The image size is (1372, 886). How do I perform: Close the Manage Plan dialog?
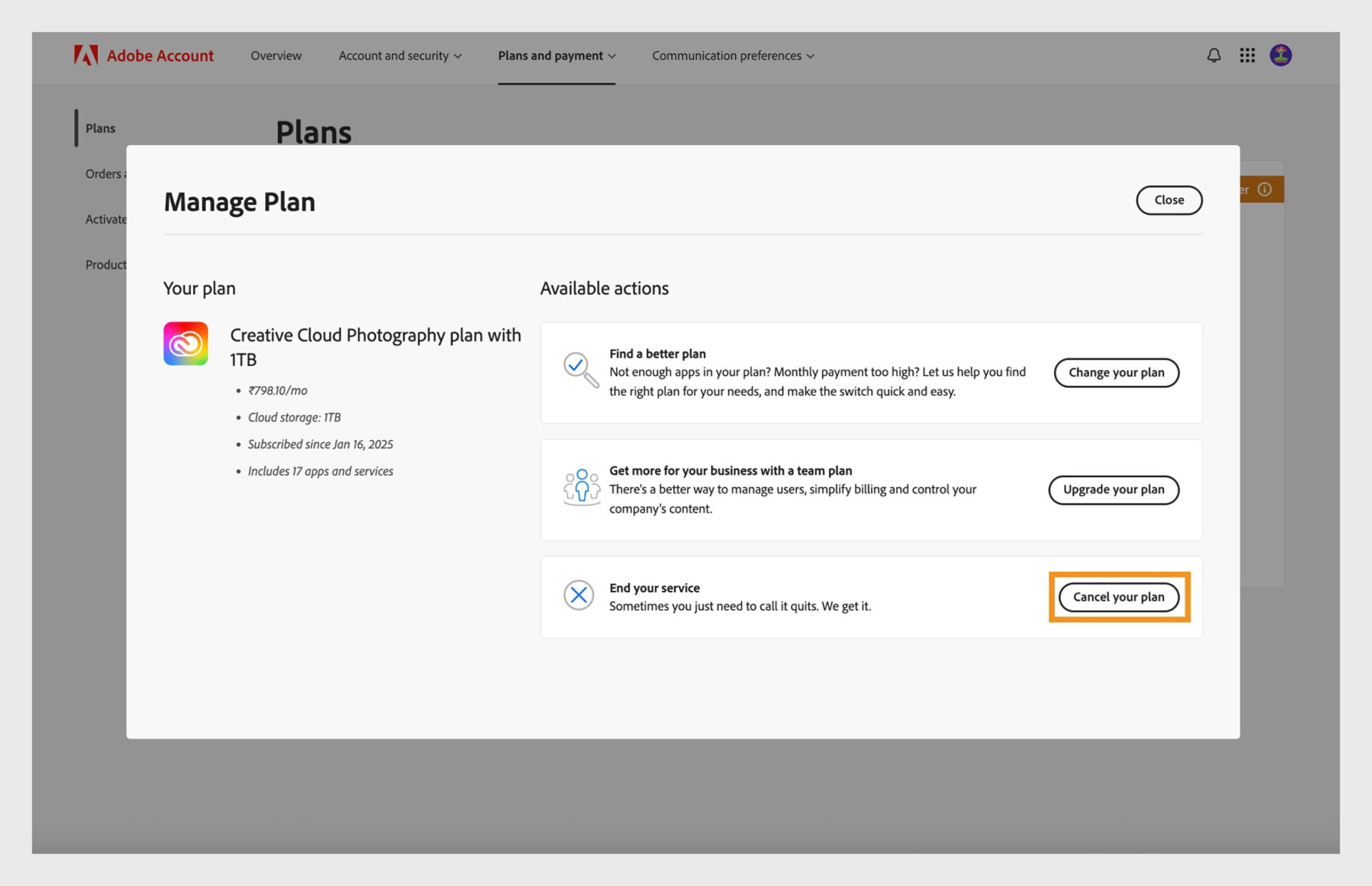tap(1168, 200)
